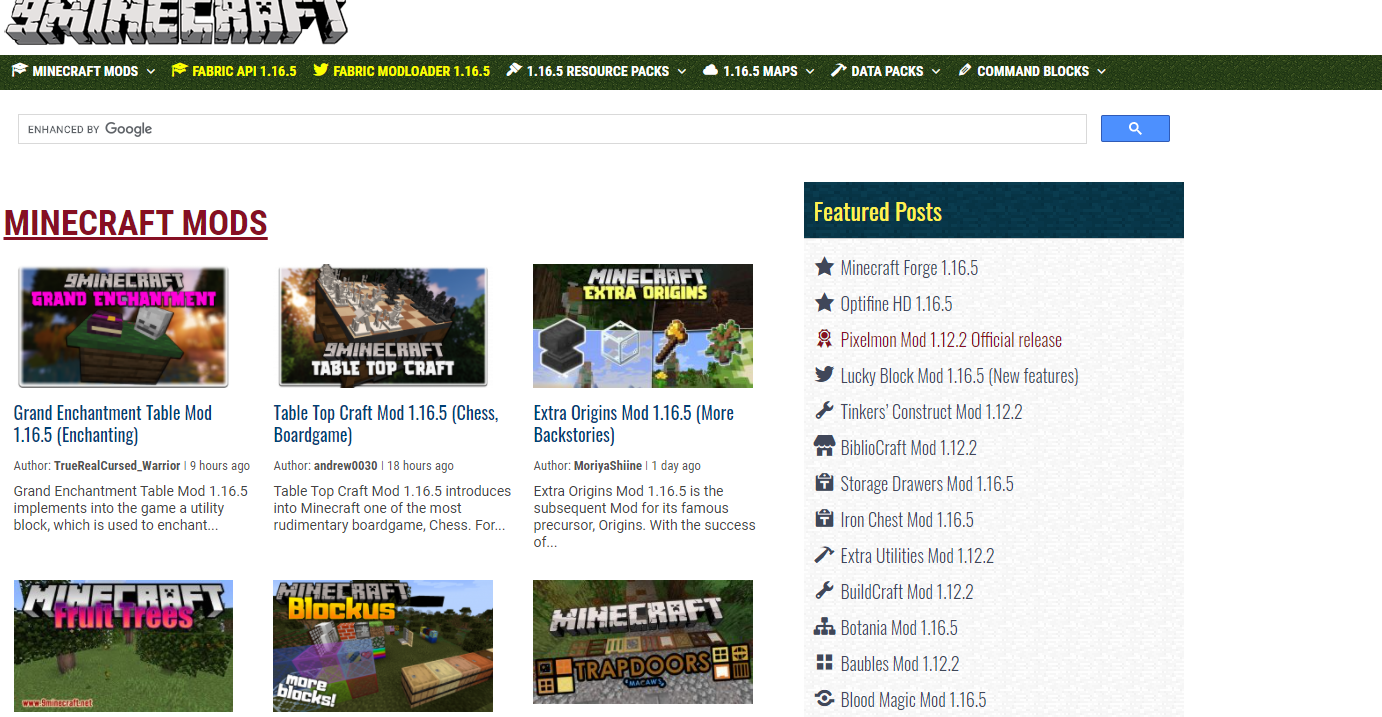Open Optifine HD 1.16.5 featured post
The height and width of the screenshot is (717, 1382).
(896, 304)
